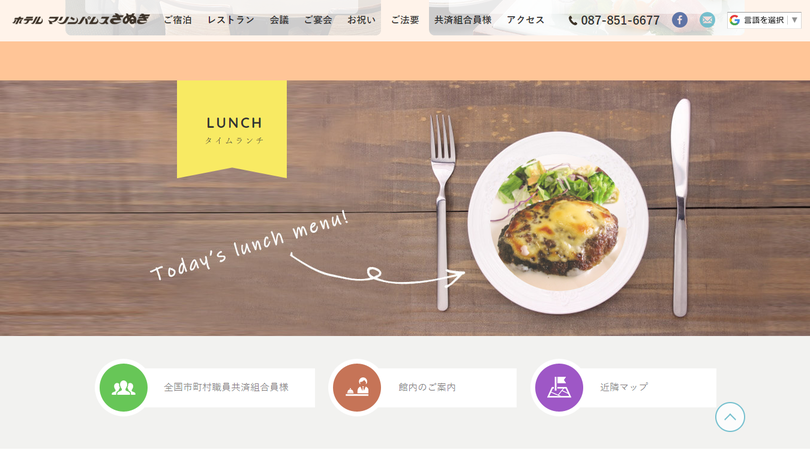Viewport: 810px width, 456px height.
Task: Click the アクセス navigation link
Action: 525,20
